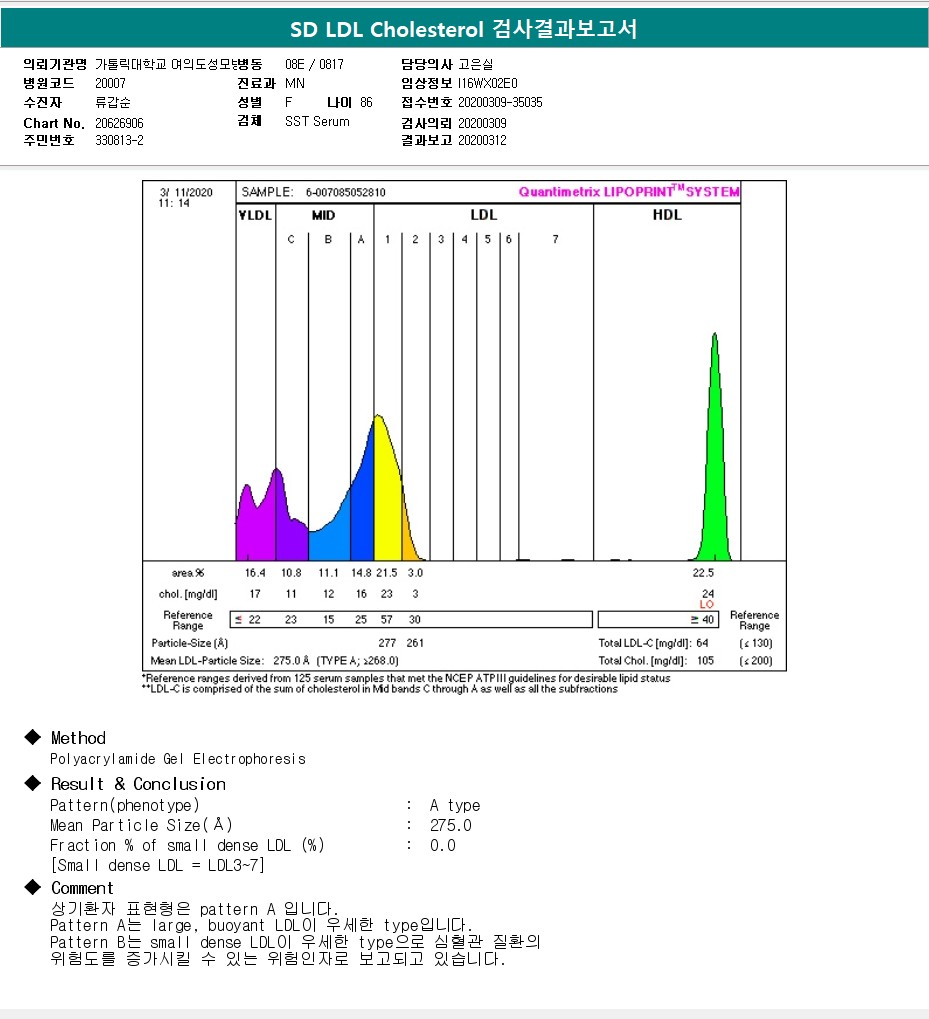
Task: Select result report date 20200312
Action: (x=482, y=140)
